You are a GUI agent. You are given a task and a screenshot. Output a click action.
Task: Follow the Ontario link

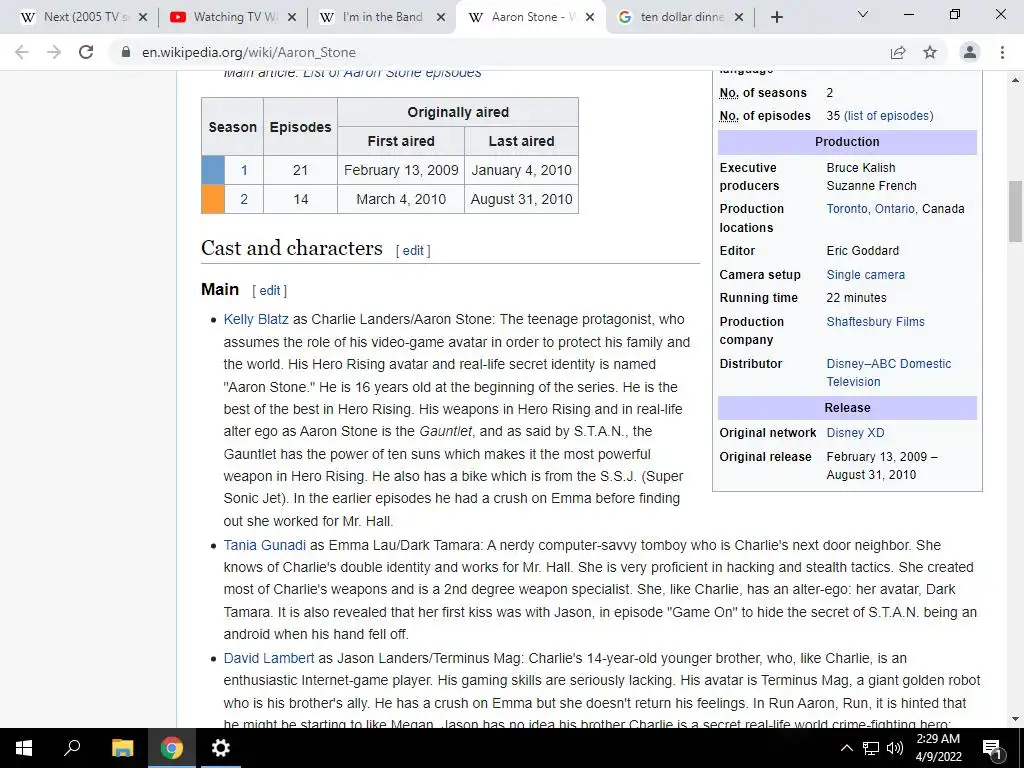895,209
